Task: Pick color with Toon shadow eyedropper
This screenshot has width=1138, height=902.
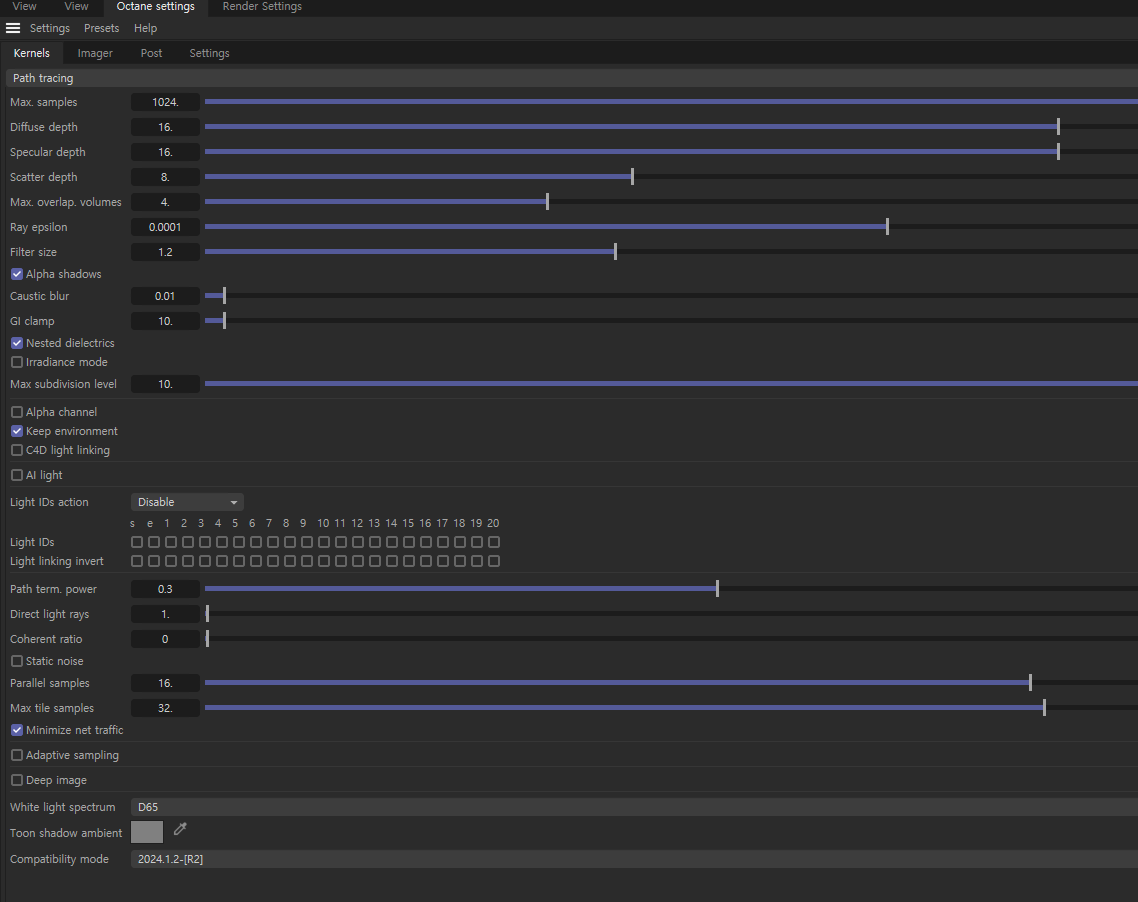Action: point(181,829)
